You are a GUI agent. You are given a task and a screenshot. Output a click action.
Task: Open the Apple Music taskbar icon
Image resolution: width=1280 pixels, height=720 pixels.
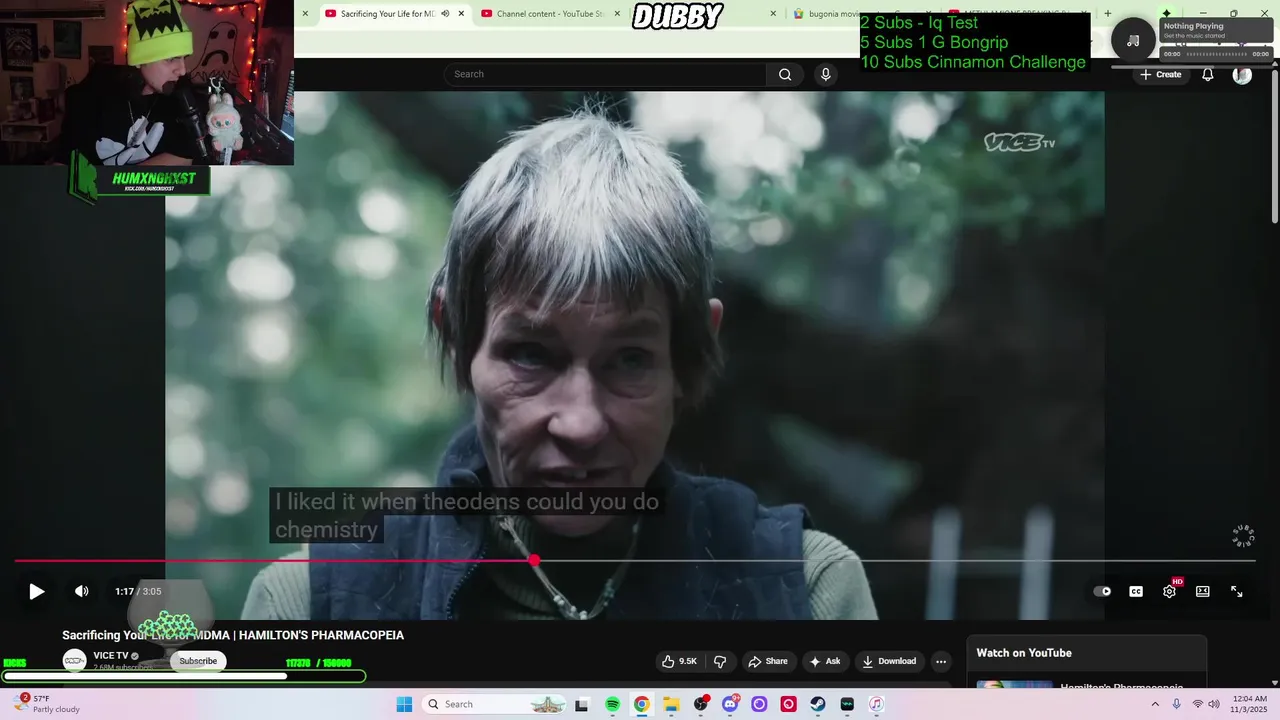click(876, 704)
